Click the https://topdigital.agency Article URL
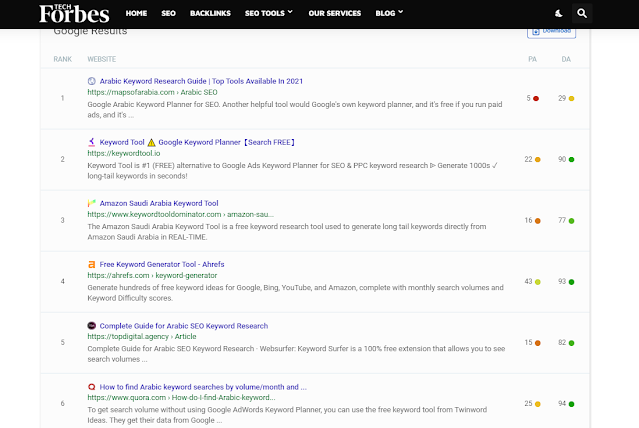Screen dimensions: 639x428 (x=142, y=337)
